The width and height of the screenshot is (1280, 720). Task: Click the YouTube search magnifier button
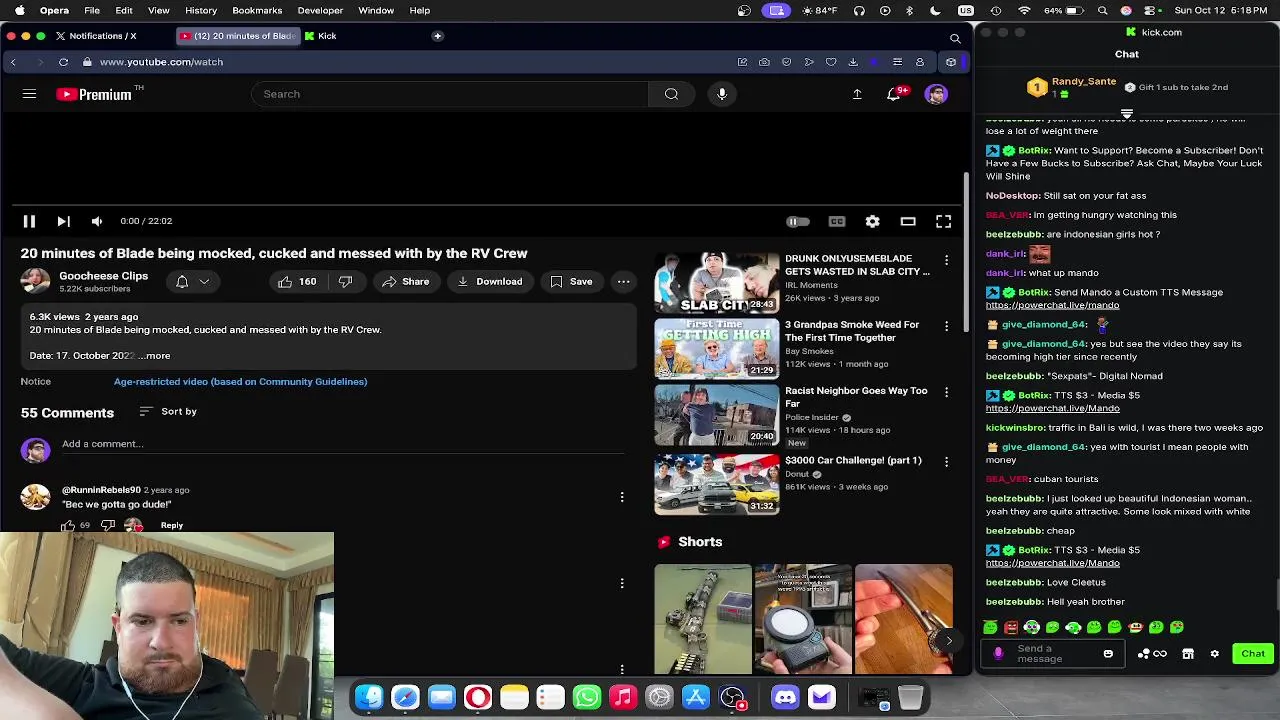(x=672, y=94)
